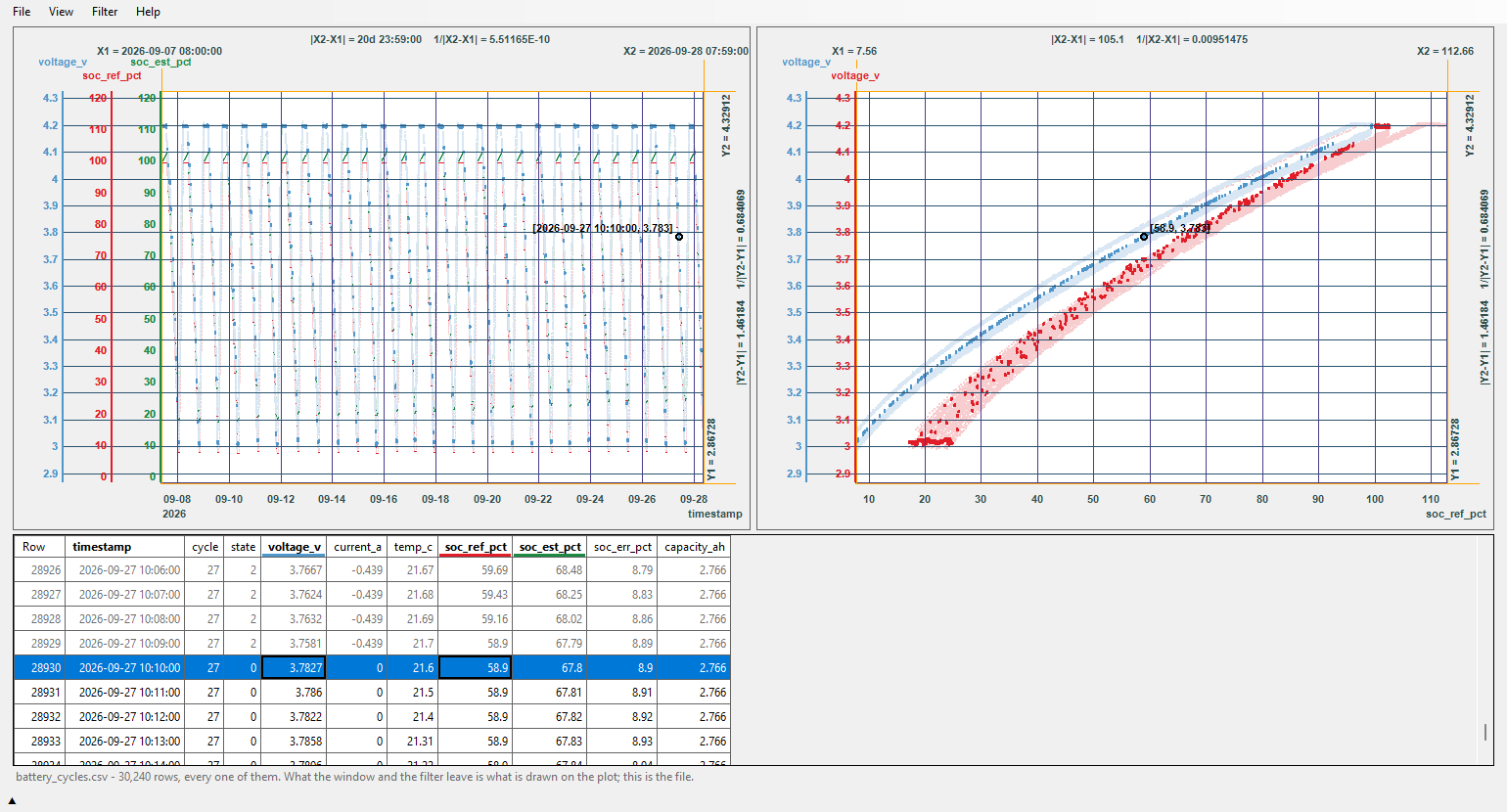Image resolution: width=1507 pixels, height=812 pixels.
Task: Click soc_est_pct cell 68.48
Action: tap(550, 569)
